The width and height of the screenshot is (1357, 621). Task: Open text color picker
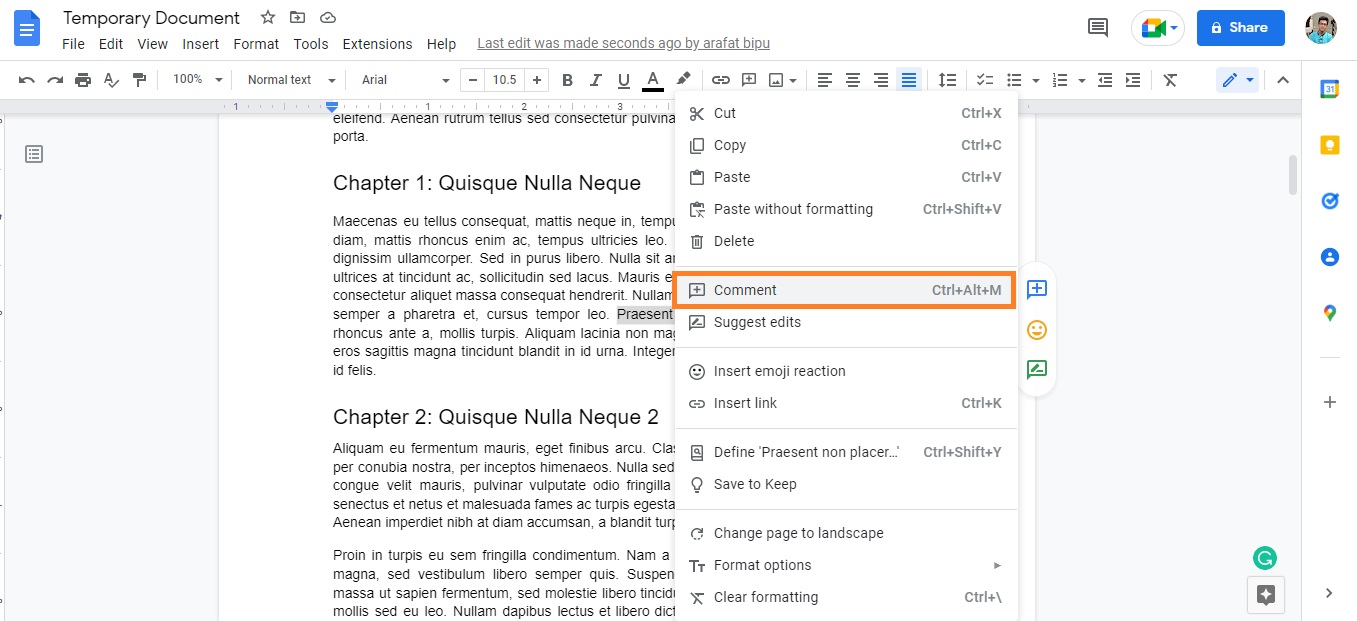pyautogui.click(x=651, y=79)
